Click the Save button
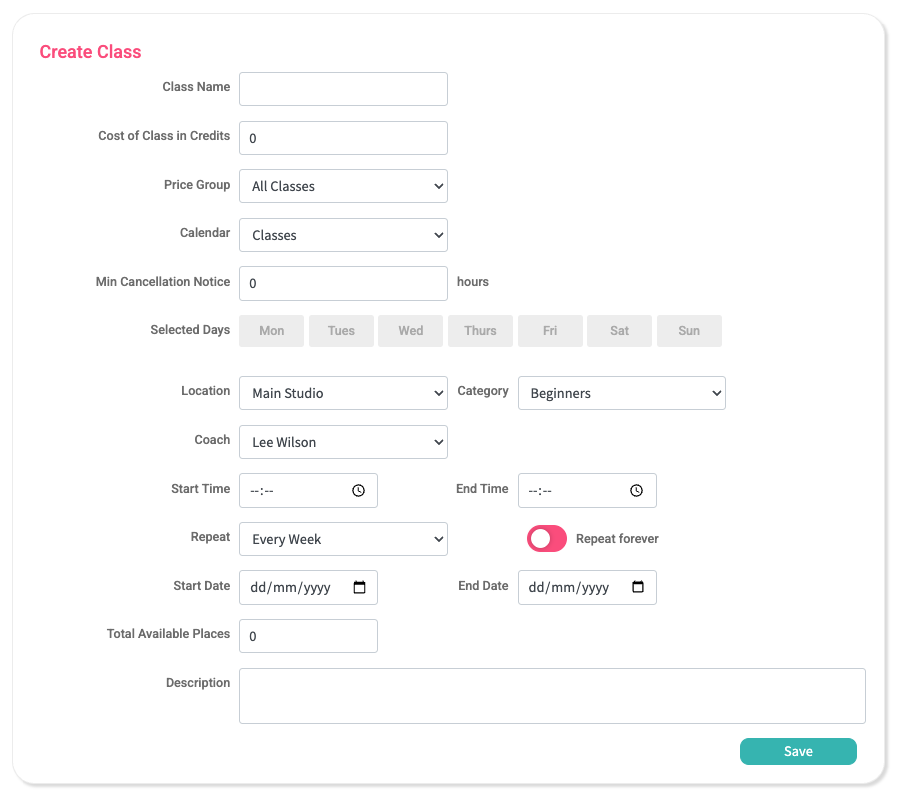The height and width of the screenshot is (801, 902). point(798,751)
